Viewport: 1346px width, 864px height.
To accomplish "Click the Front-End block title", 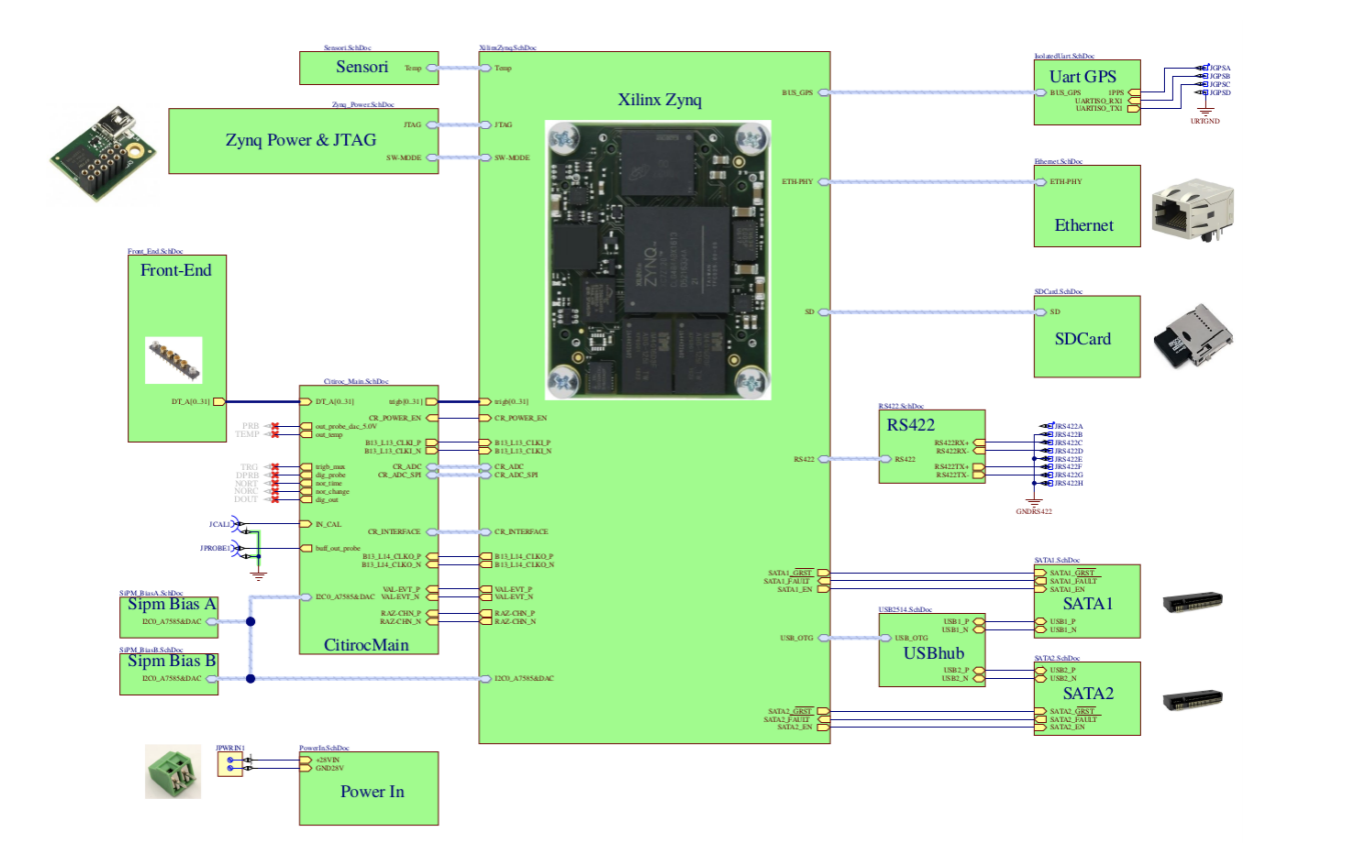I will click(176, 269).
